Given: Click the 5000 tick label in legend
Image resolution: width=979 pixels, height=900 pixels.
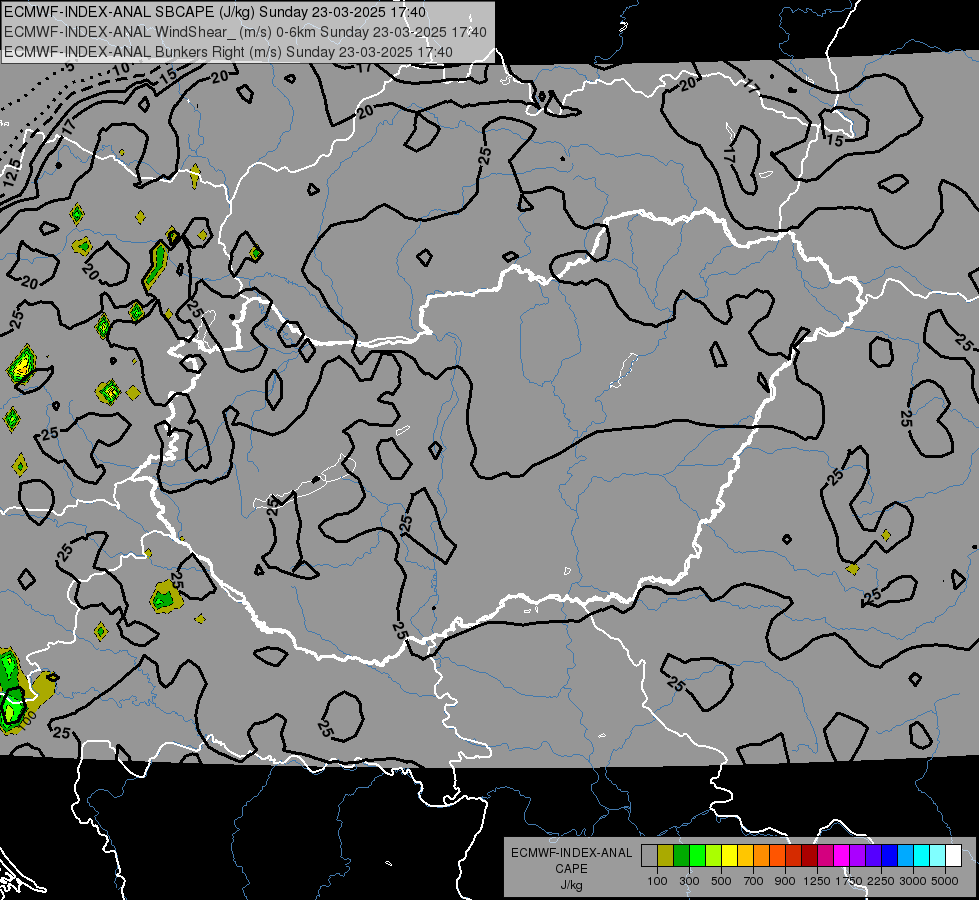Looking at the screenshot, I should coord(945,881).
